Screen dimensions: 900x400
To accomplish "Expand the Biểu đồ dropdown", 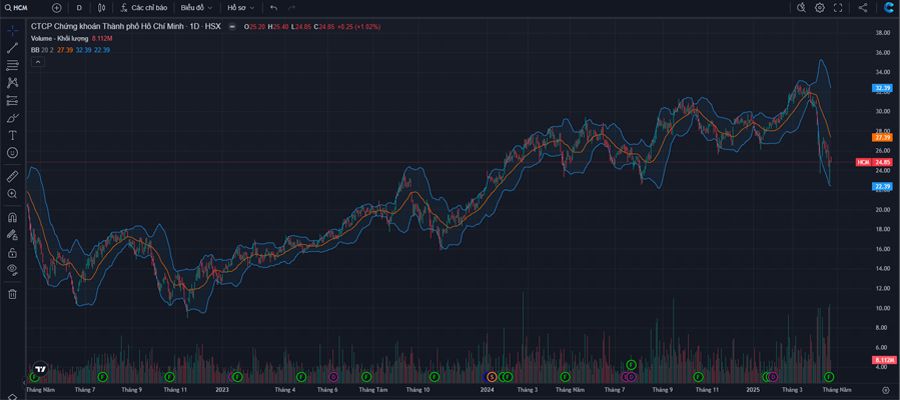I will 195,7.
